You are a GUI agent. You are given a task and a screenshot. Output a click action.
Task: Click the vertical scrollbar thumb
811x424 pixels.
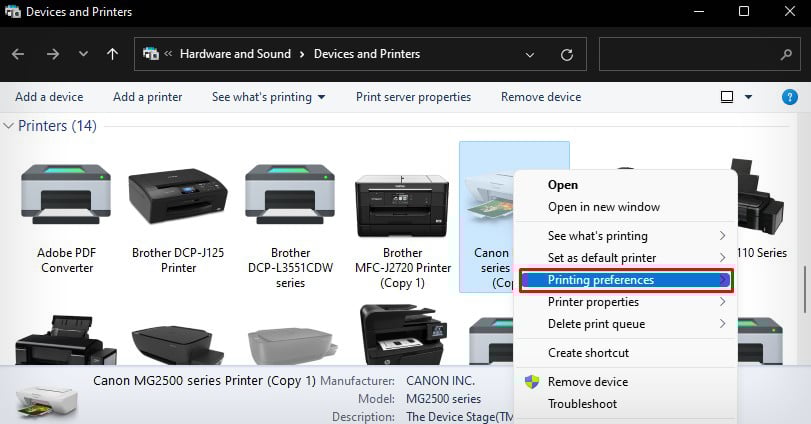[805, 290]
